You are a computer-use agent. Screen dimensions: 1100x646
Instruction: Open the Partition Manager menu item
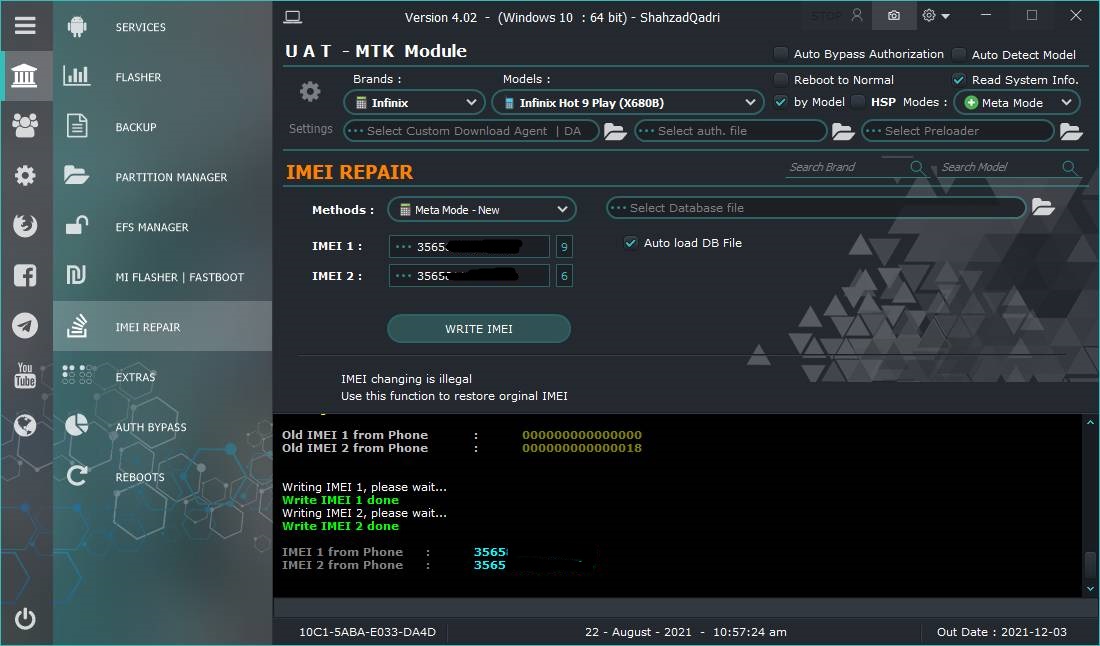pos(163,176)
